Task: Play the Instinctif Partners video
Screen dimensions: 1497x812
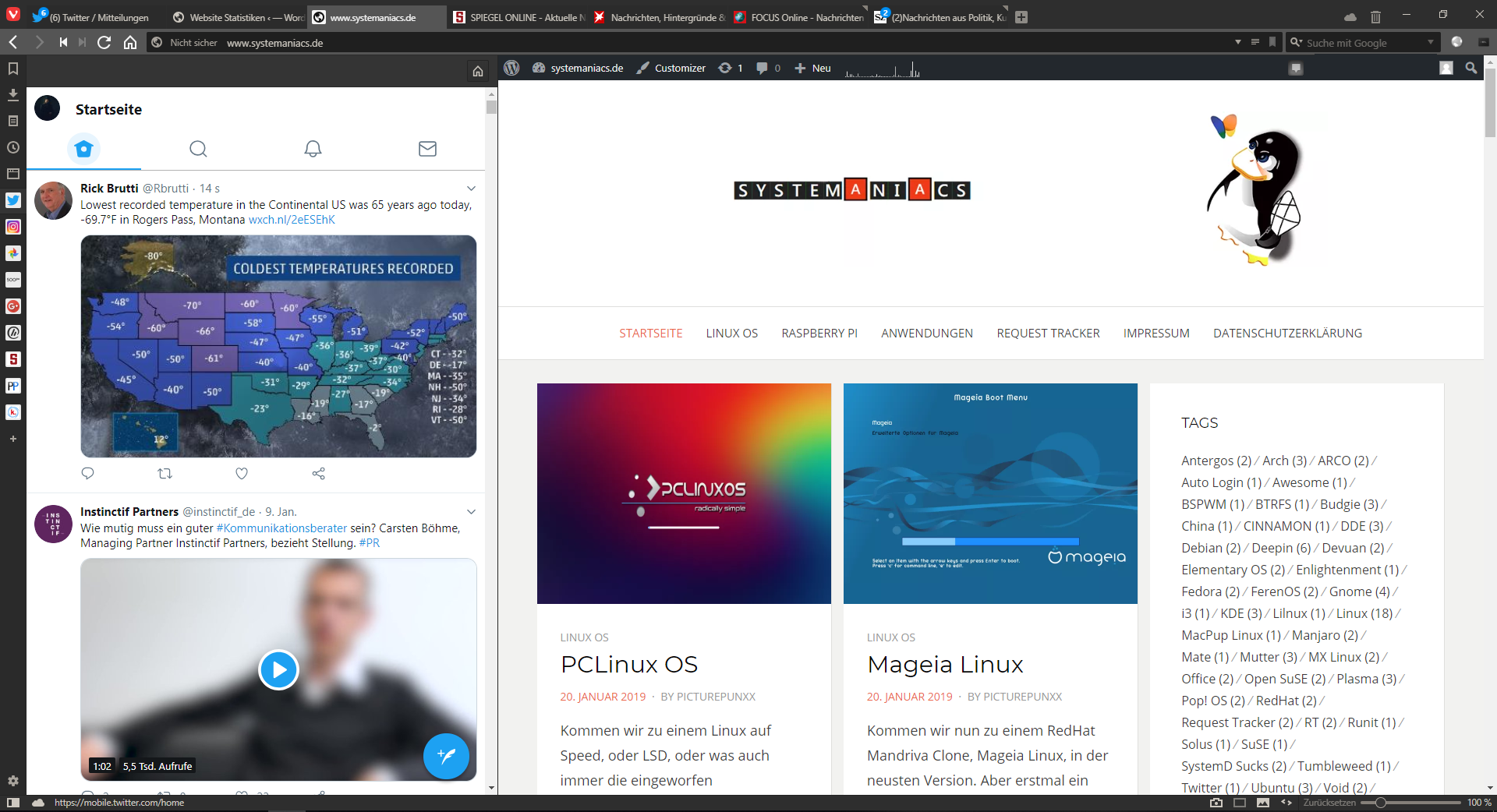Action: pos(278,669)
